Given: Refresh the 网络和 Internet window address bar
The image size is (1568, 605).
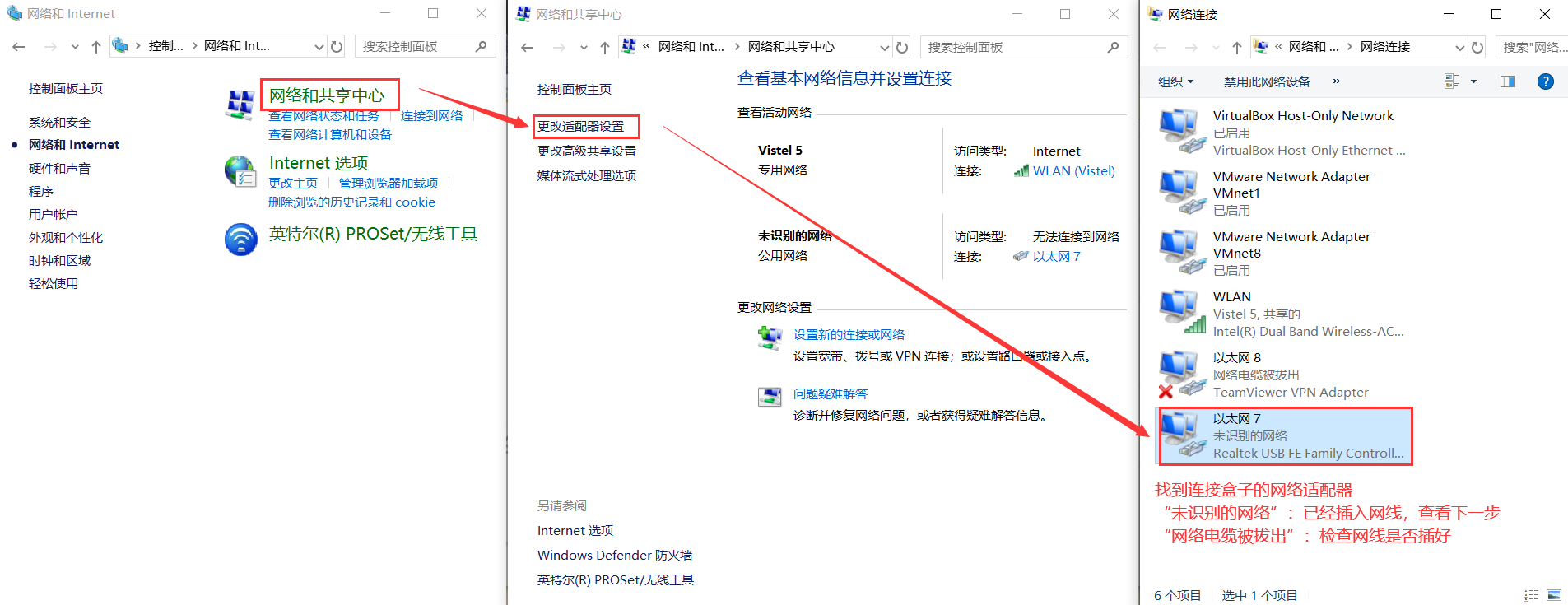Looking at the screenshot, I should tap(337, 47).
